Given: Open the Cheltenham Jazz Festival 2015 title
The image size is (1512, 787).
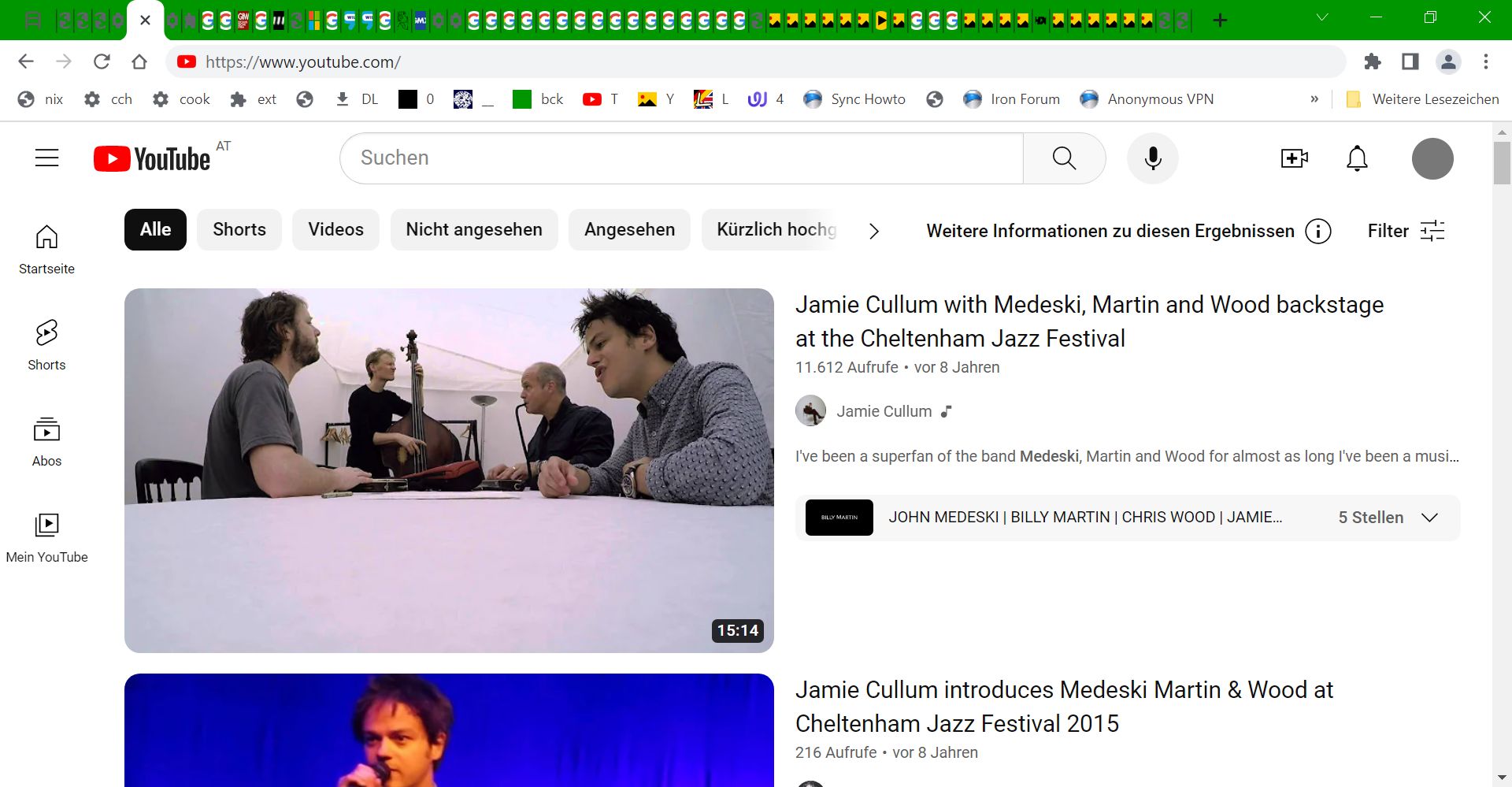Looking at the screenshot, I should (1064, 707).
